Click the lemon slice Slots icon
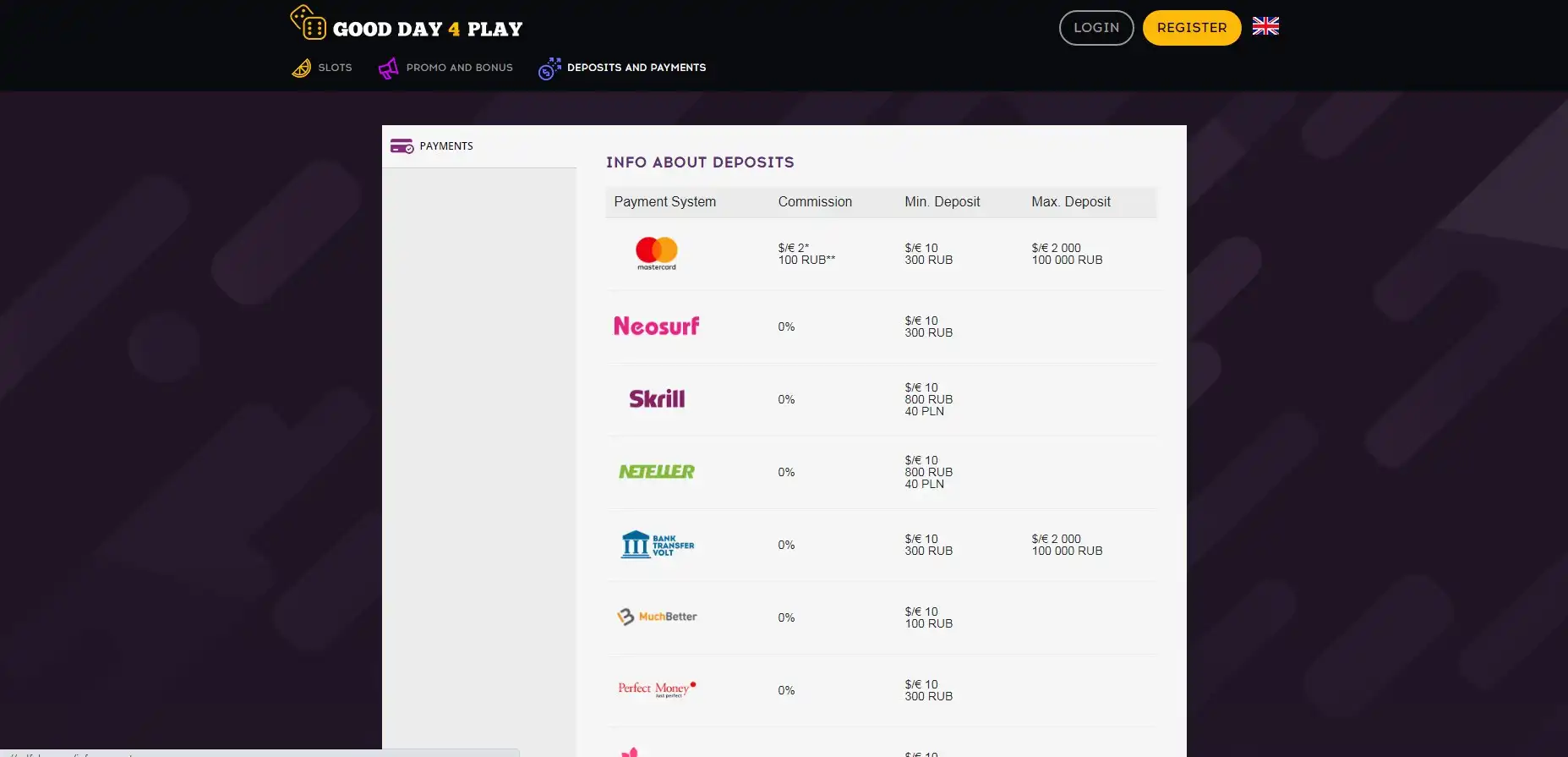The image size is (1568, 757). pyautogui.click(x=302, y=68)
